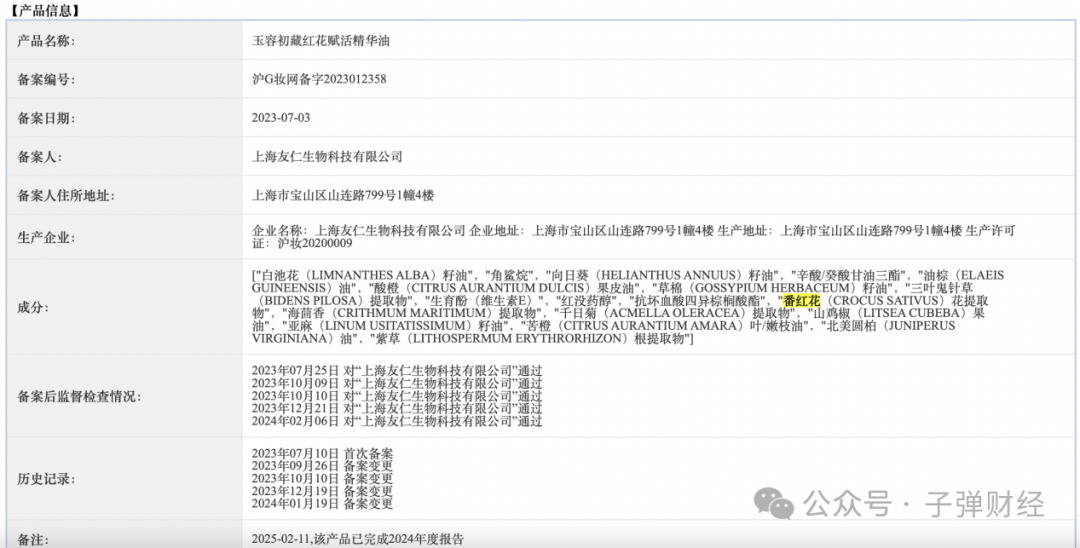Click the filing date 2023-07-03

(x=281, y=118)
